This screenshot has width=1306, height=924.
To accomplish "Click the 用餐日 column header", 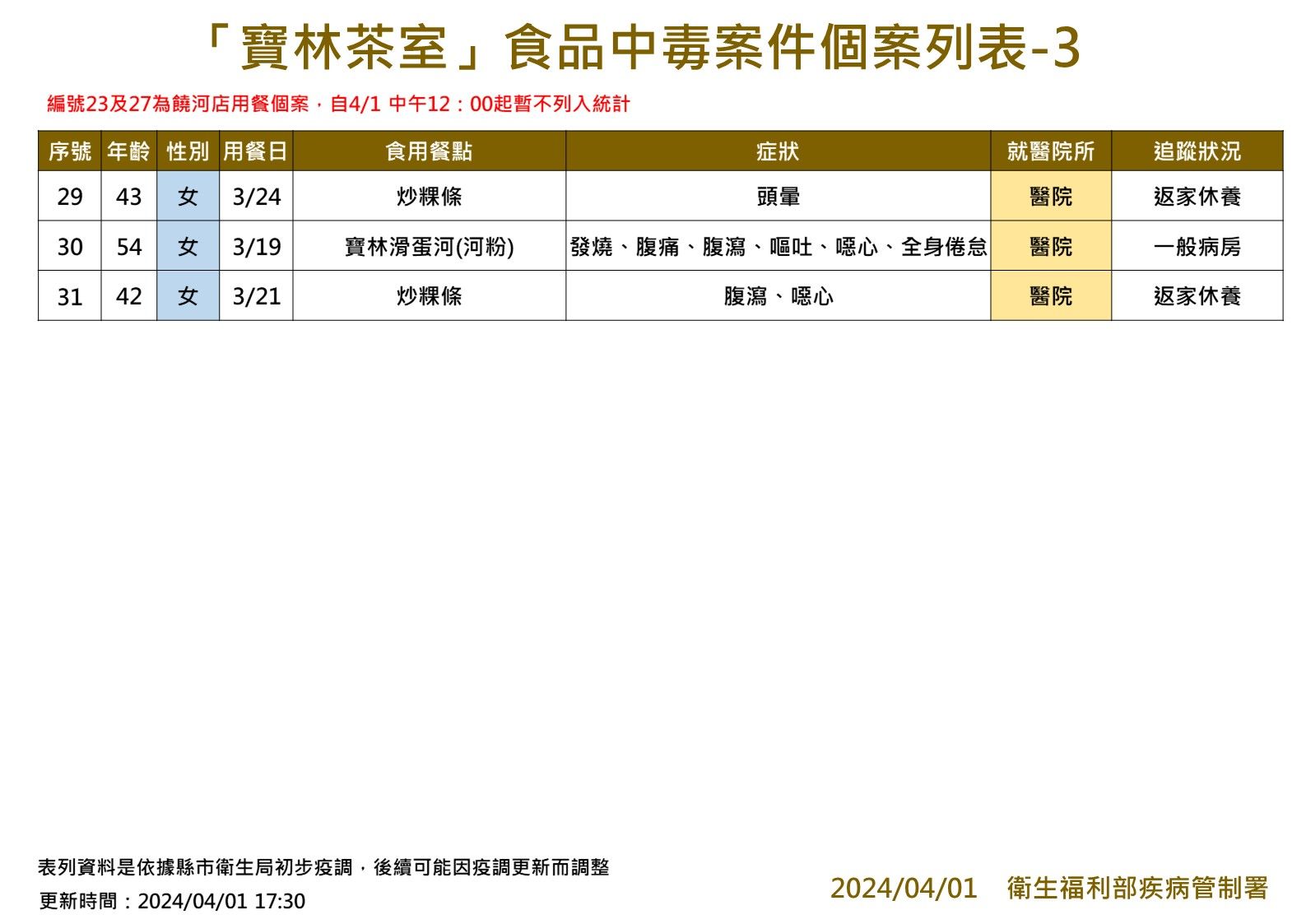I will (256, 151).
